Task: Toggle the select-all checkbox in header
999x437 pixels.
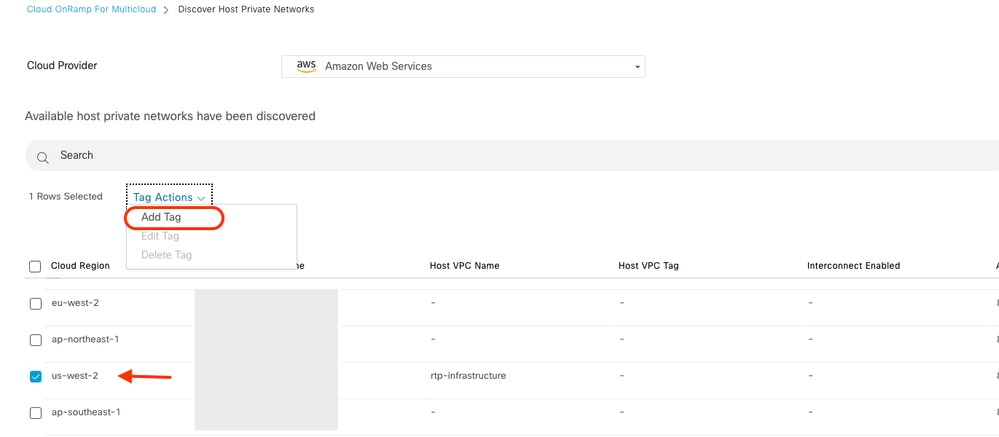Action: click(36, 266)
